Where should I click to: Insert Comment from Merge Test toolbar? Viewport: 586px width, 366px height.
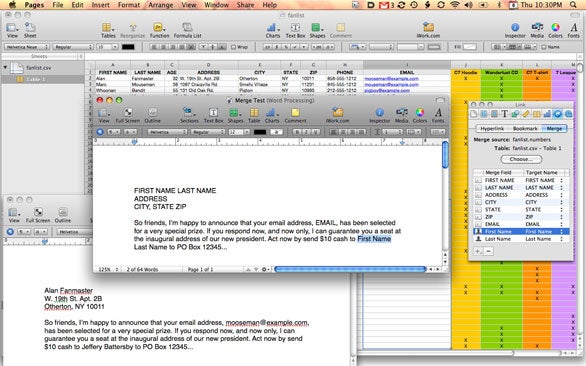pos(295,115)
